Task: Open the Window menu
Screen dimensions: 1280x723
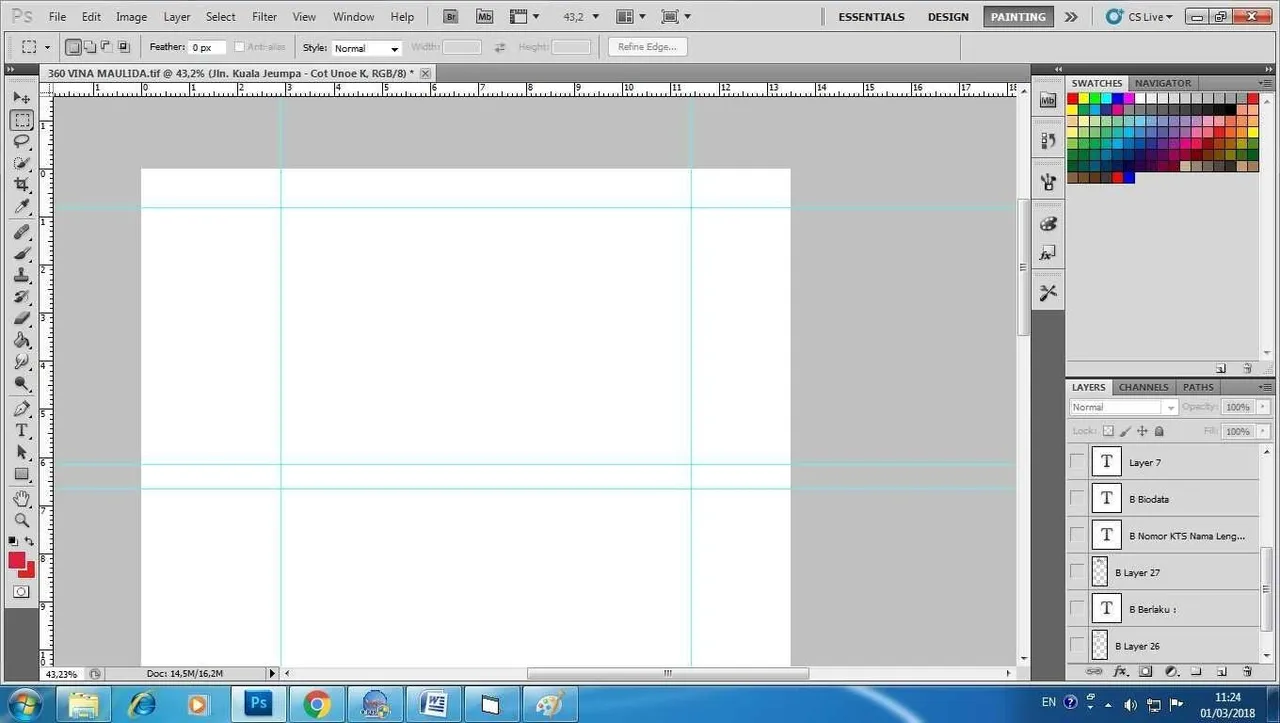Action: (x=353, y=17)
